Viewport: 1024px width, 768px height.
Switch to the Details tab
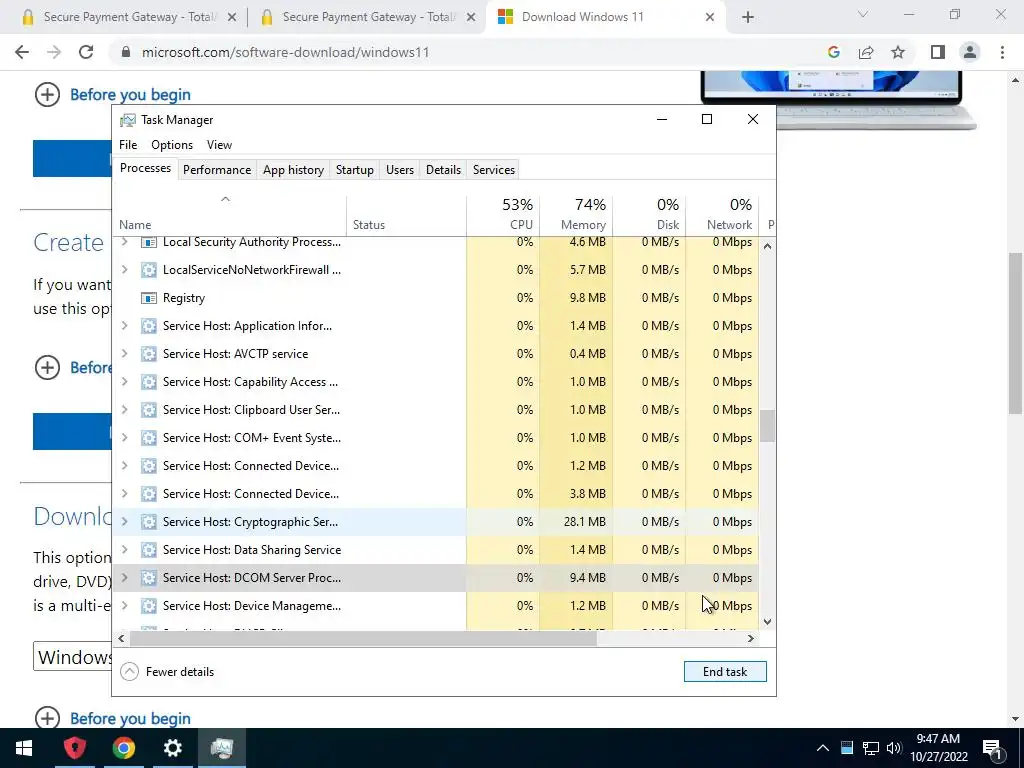point(443,170)
